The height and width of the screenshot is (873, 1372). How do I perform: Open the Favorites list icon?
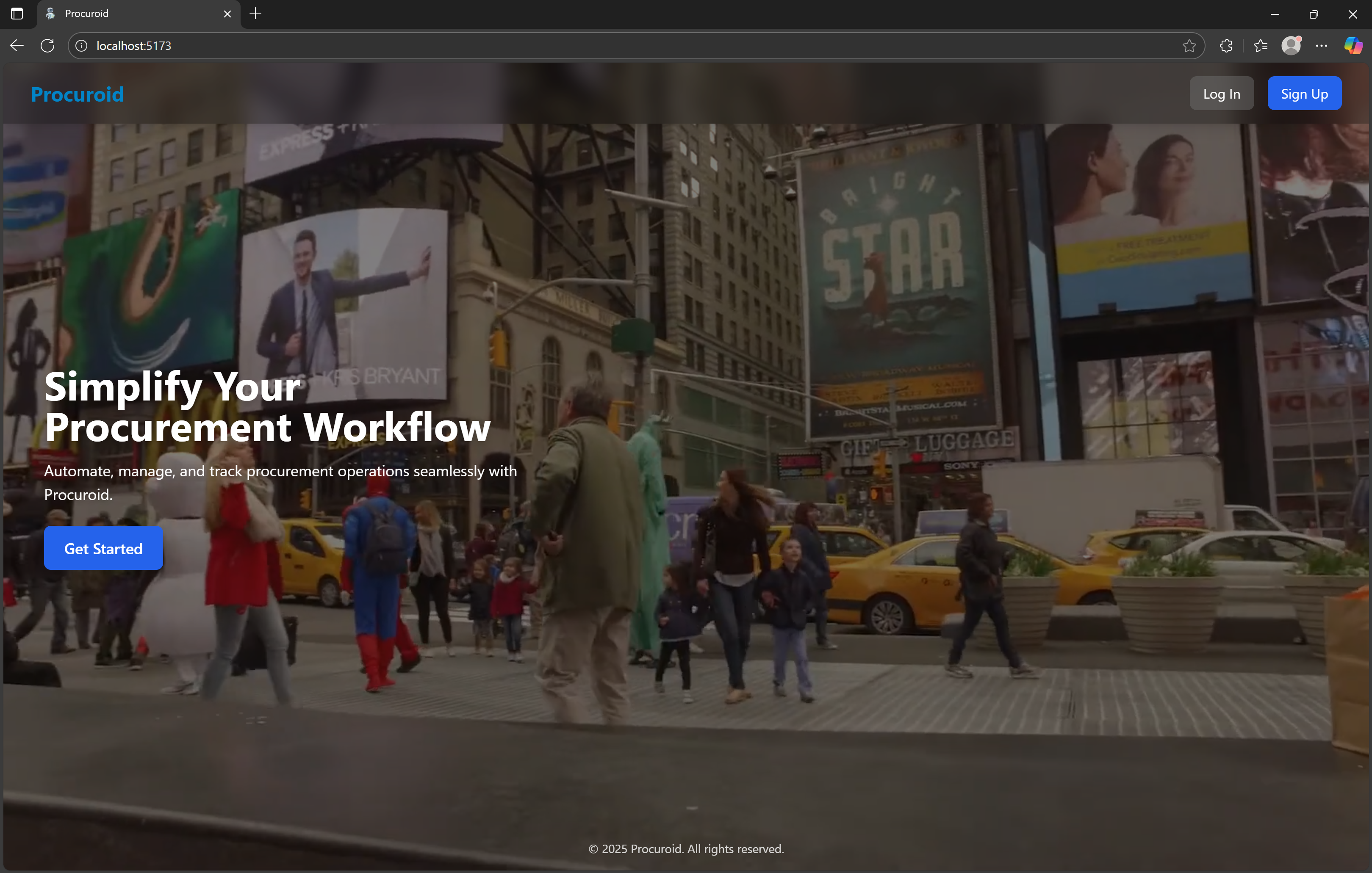tap(1260, 46)
